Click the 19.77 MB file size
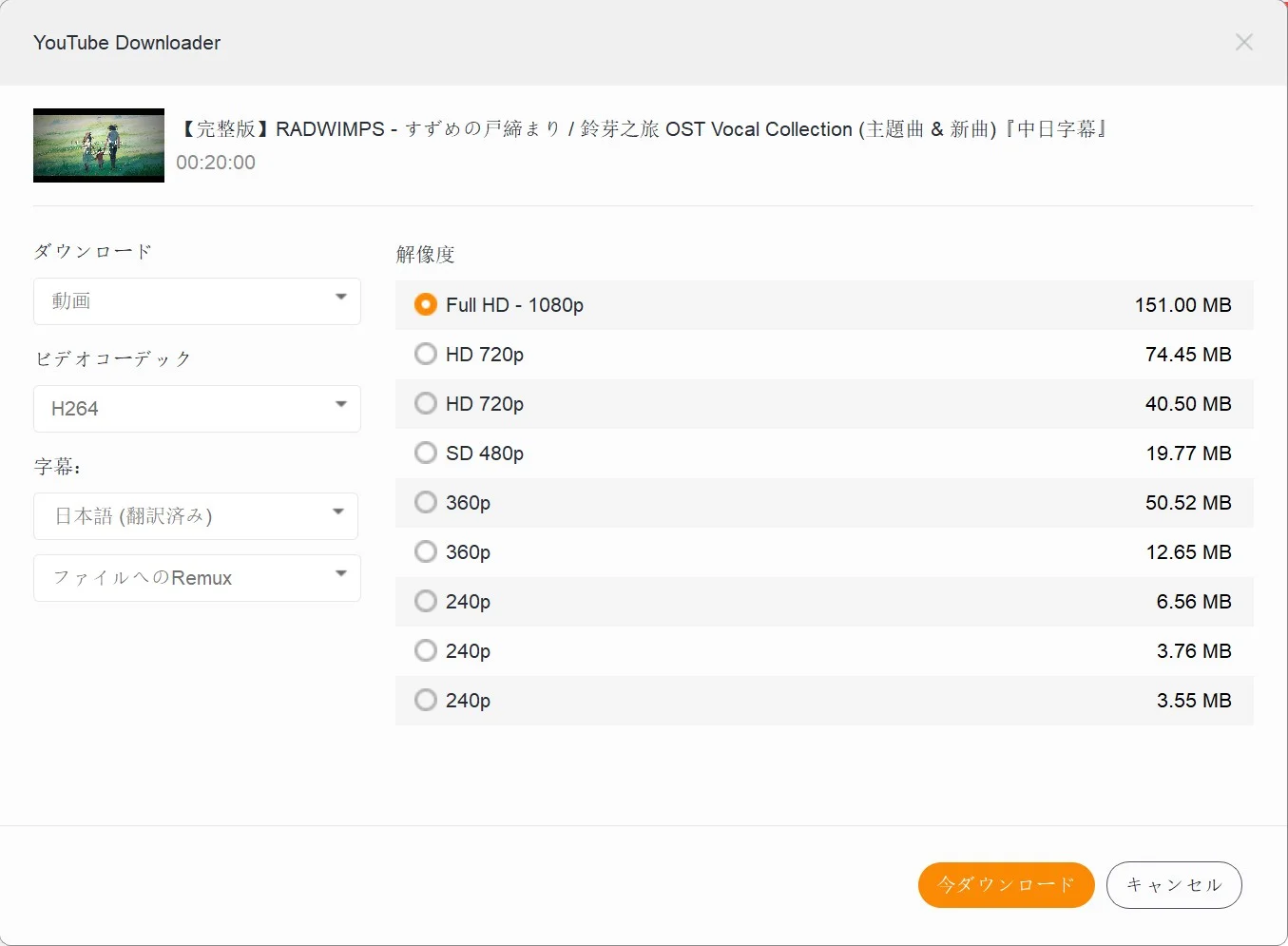This screenshot has width=1288, height=946. [x=1188, y=454]
